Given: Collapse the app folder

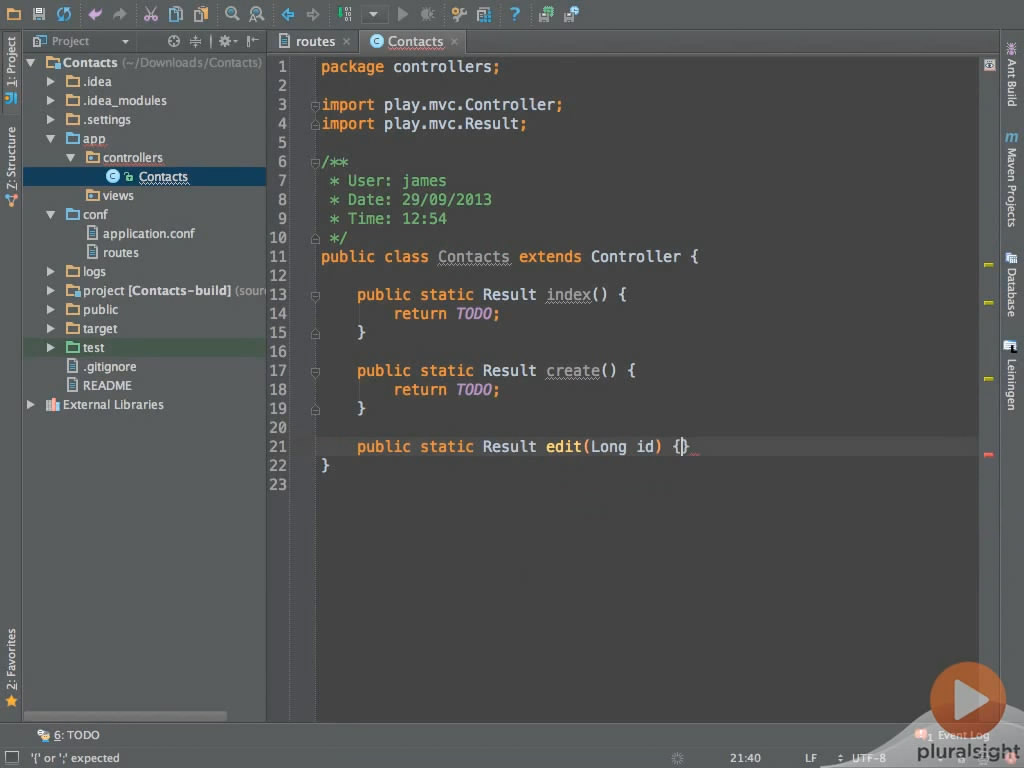Looking at the screenshot, I should coord(50,138).
